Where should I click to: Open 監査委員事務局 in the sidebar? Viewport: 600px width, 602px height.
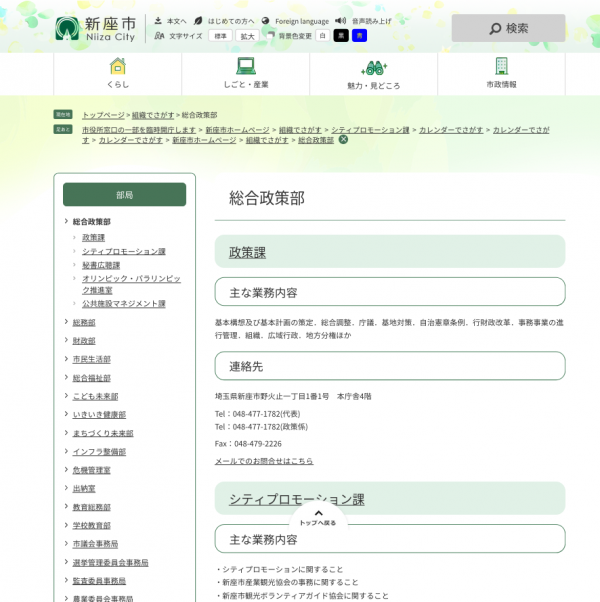tap(99, 581)
